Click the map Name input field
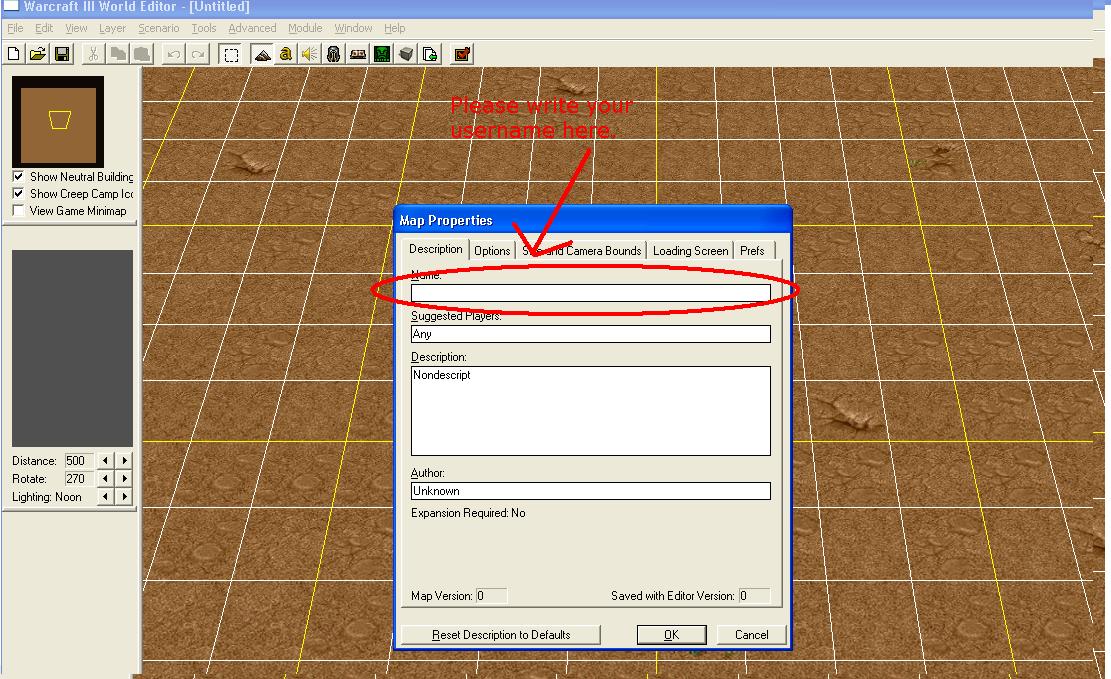1111x679 pixels. click(591, 293)
